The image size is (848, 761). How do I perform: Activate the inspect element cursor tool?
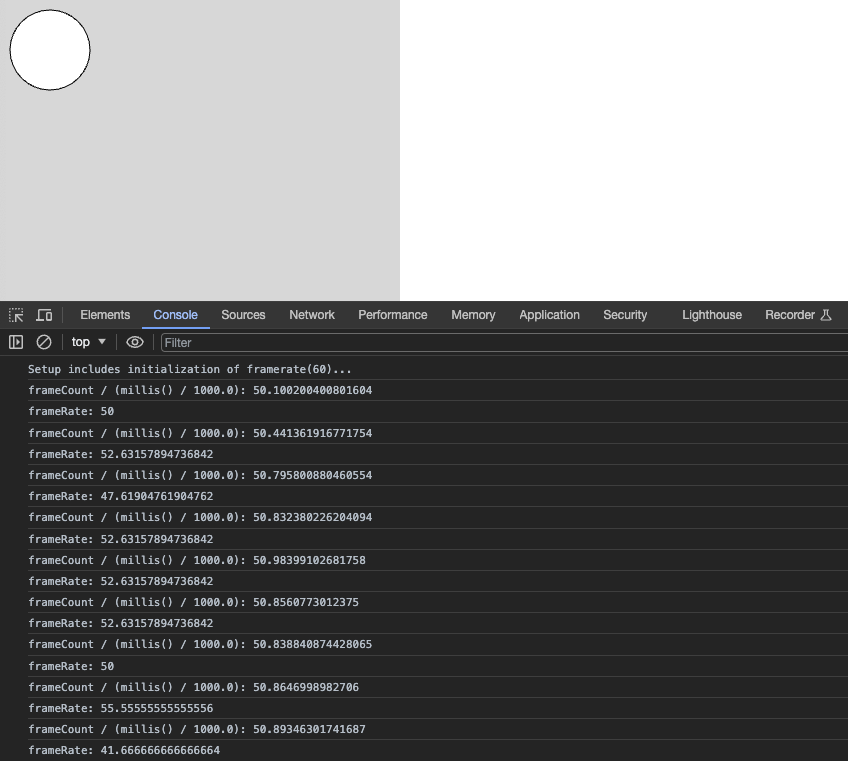pyautogui.click(x=15, y=315)
